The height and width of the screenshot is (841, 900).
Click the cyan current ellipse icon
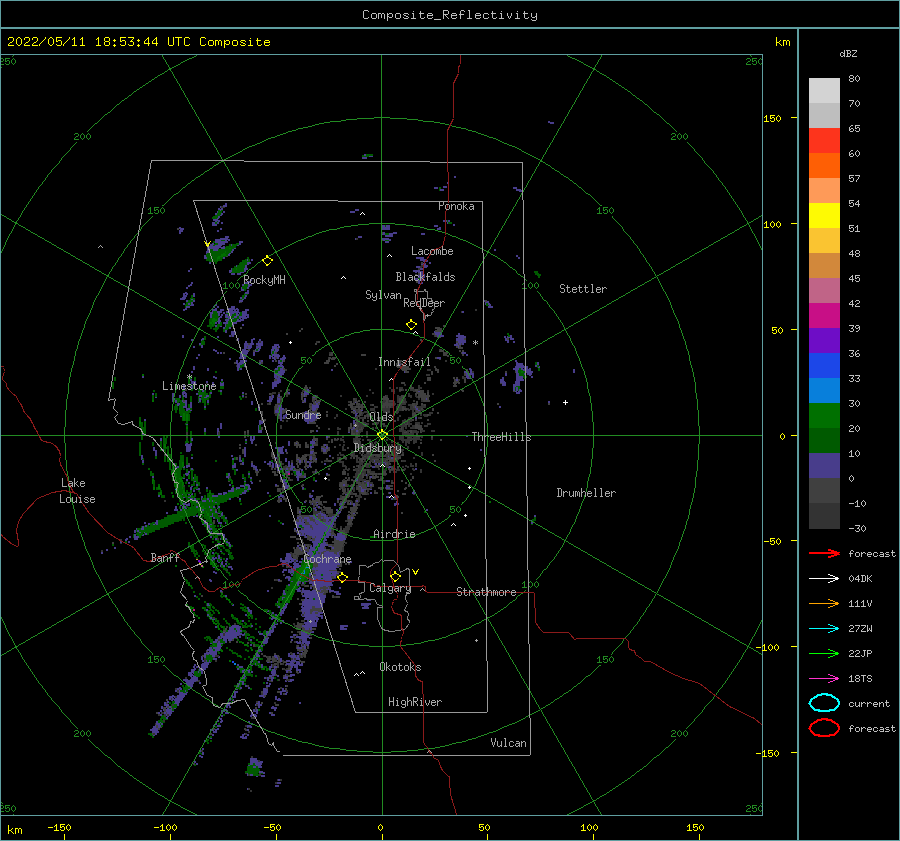824,703
